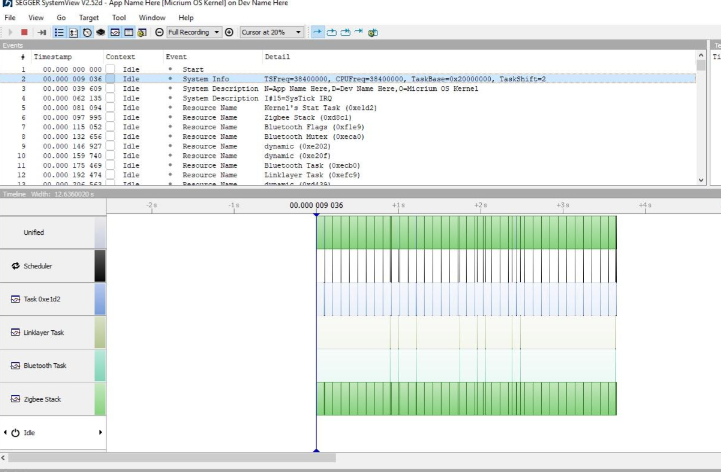721x472 pixels.
Task: Click the Zigbee Stack task icon
Action: pyautogui.click(x=16, y=399)
